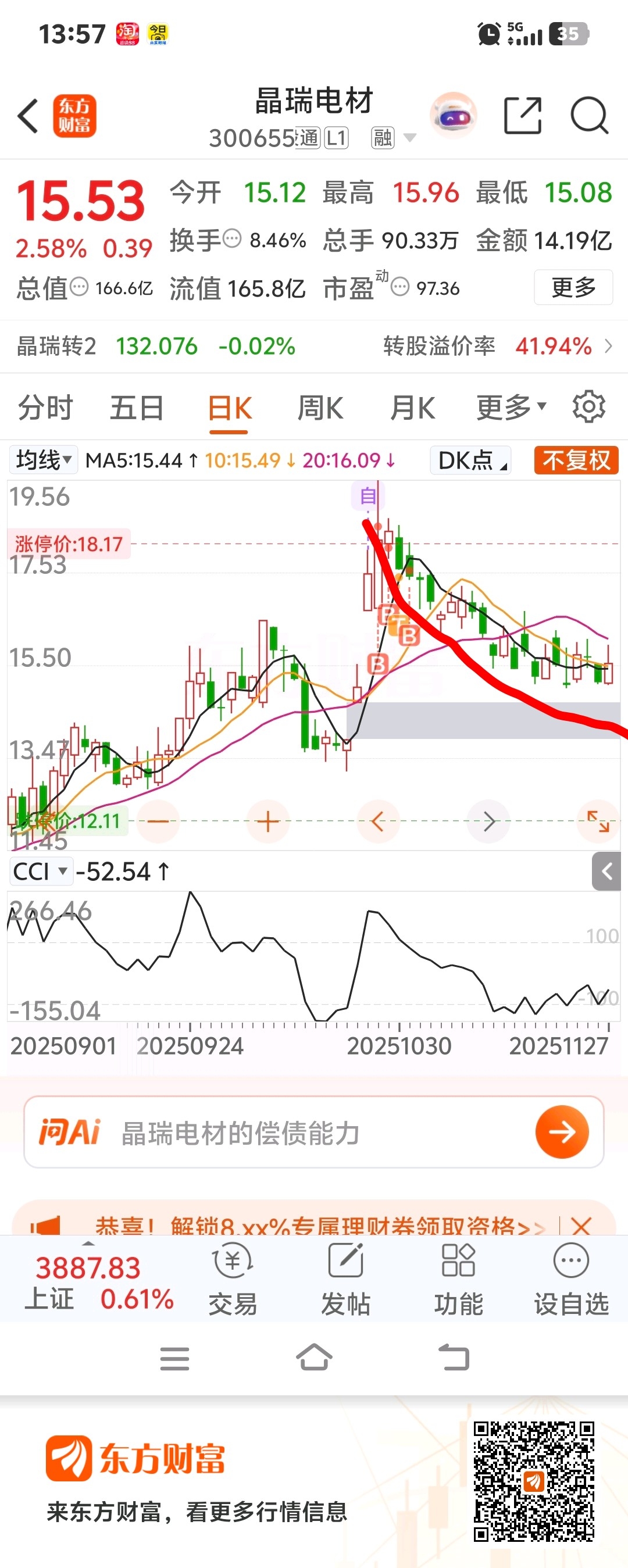This screenshot has width=628, height=1568.
Task: Open the DK点 dropdown
Action: 471,460
